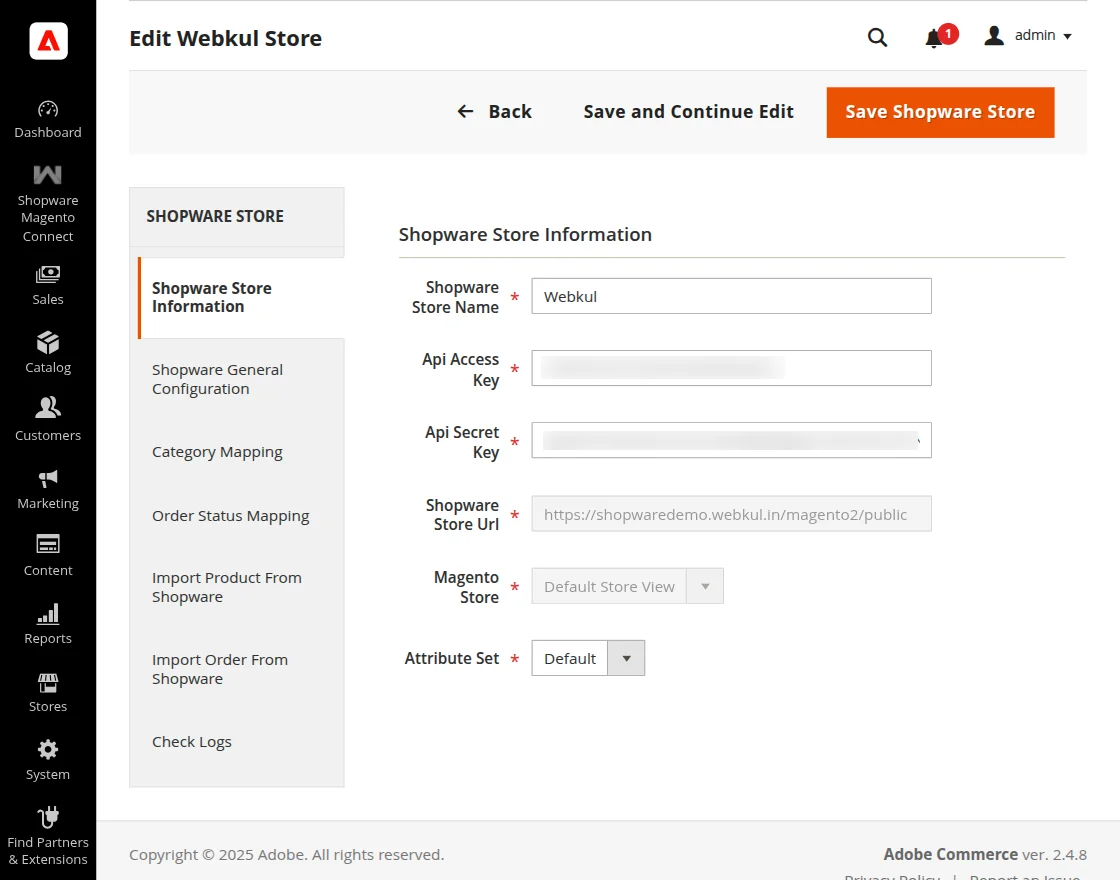
Task: Open the Marketing section
Action: click(47, 489)
